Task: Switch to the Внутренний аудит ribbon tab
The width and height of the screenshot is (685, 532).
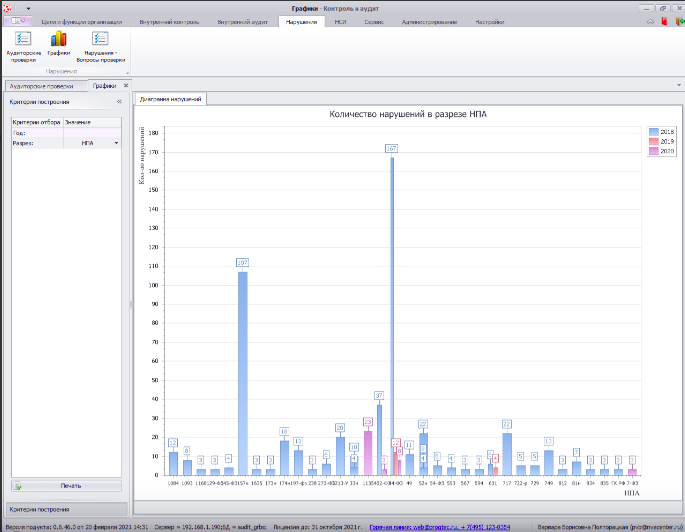Action: [242, 22]
